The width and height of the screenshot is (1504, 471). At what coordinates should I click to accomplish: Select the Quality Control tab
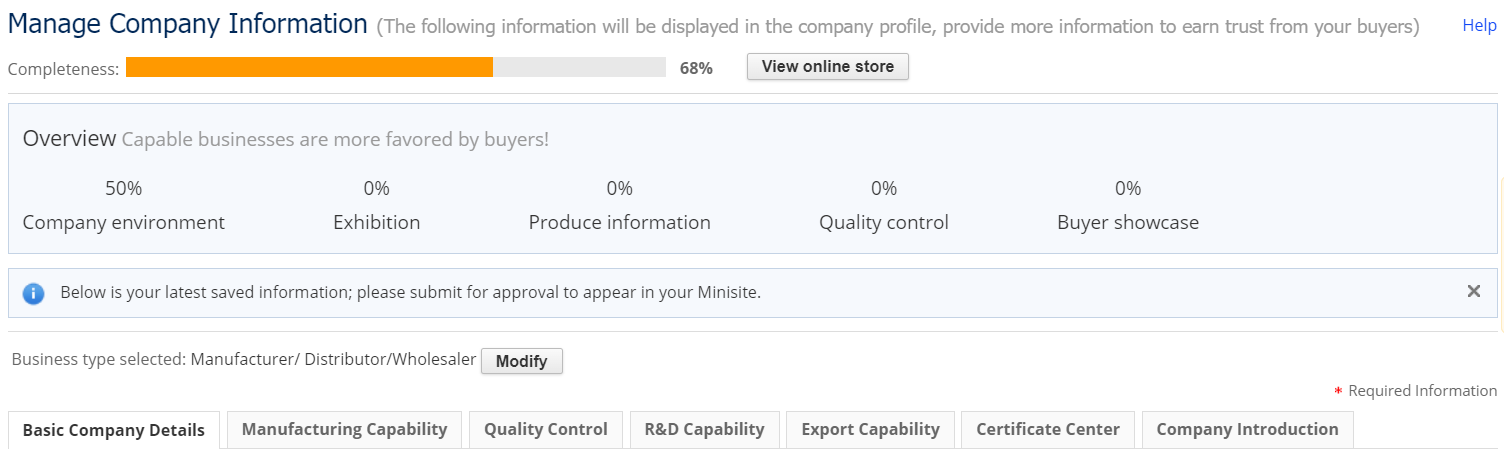545,429
